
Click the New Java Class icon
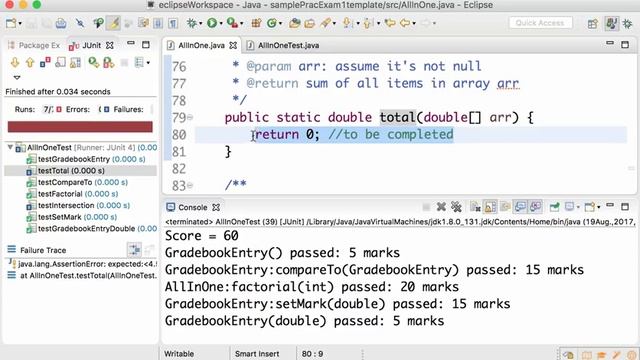point(272,23)
